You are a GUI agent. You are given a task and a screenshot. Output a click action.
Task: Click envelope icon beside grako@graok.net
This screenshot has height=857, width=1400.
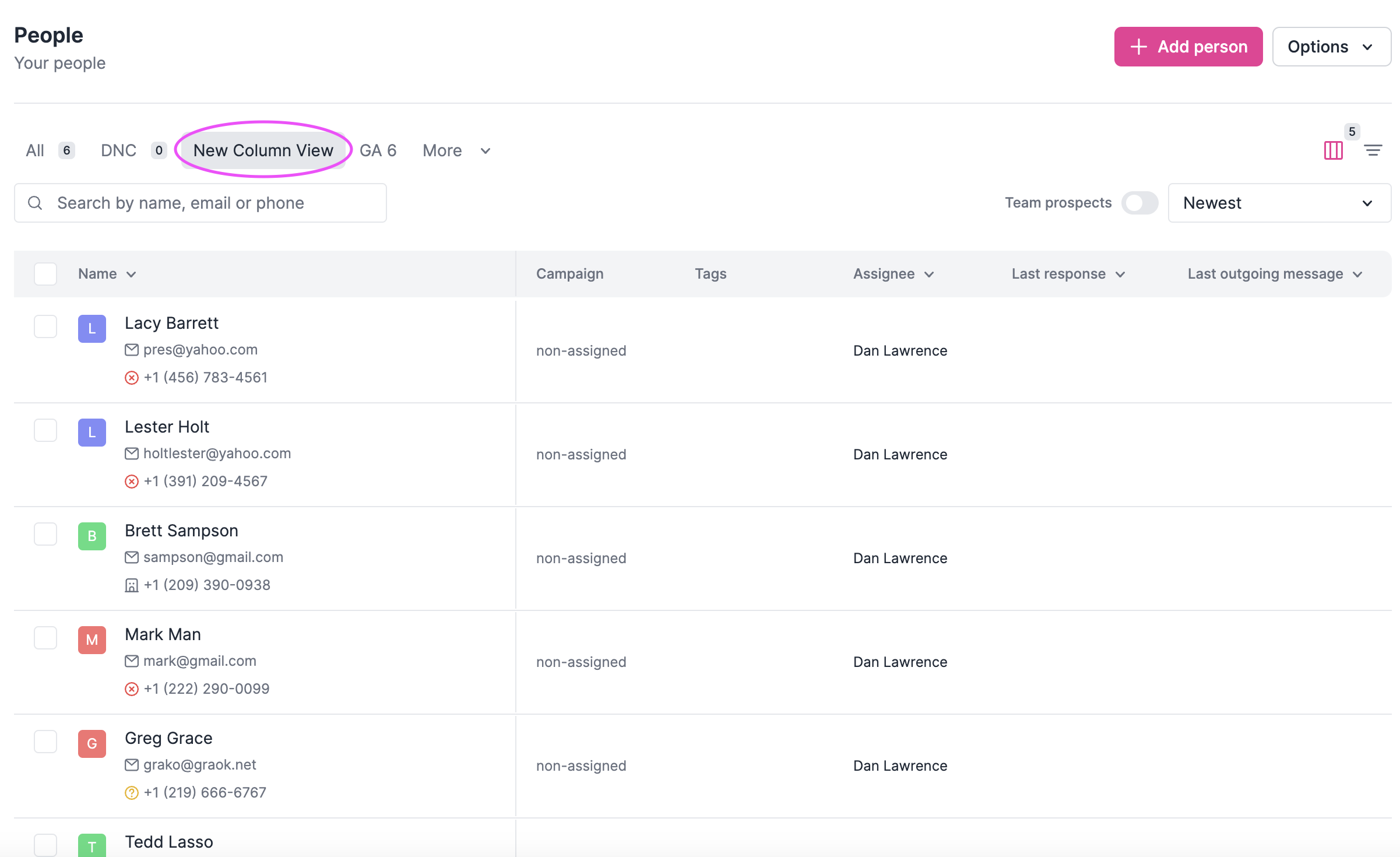[132, 765]
